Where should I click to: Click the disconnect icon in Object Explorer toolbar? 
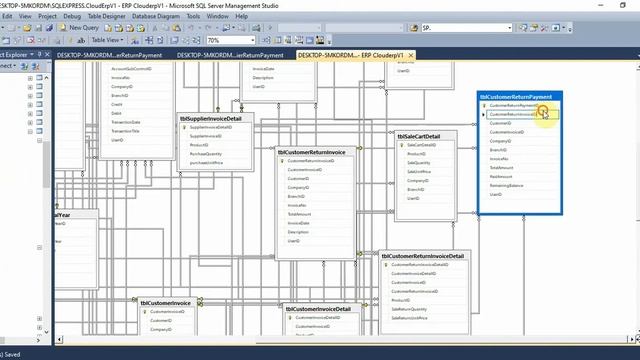pyautogui.click(x=36, y=66)
